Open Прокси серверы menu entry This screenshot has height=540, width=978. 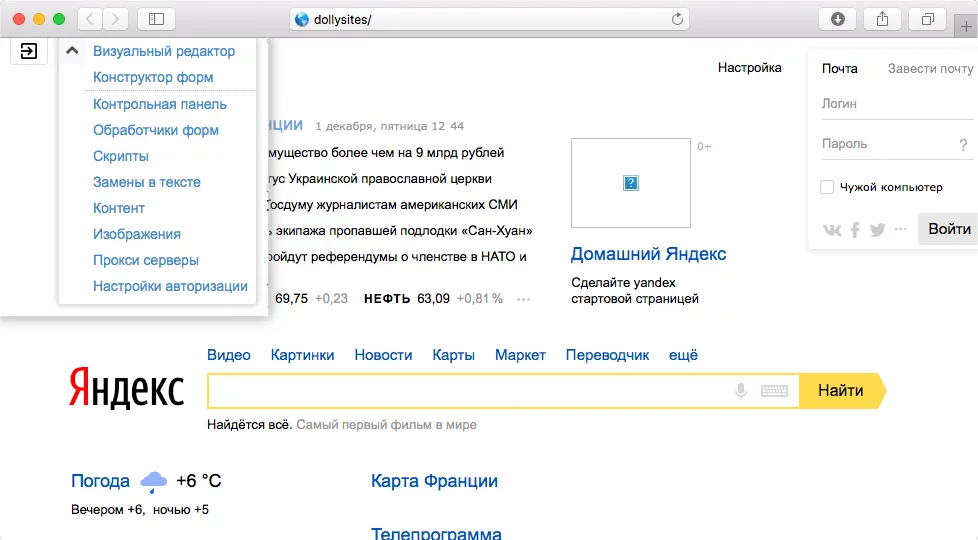pyautogui.click(x=146, y=260)
